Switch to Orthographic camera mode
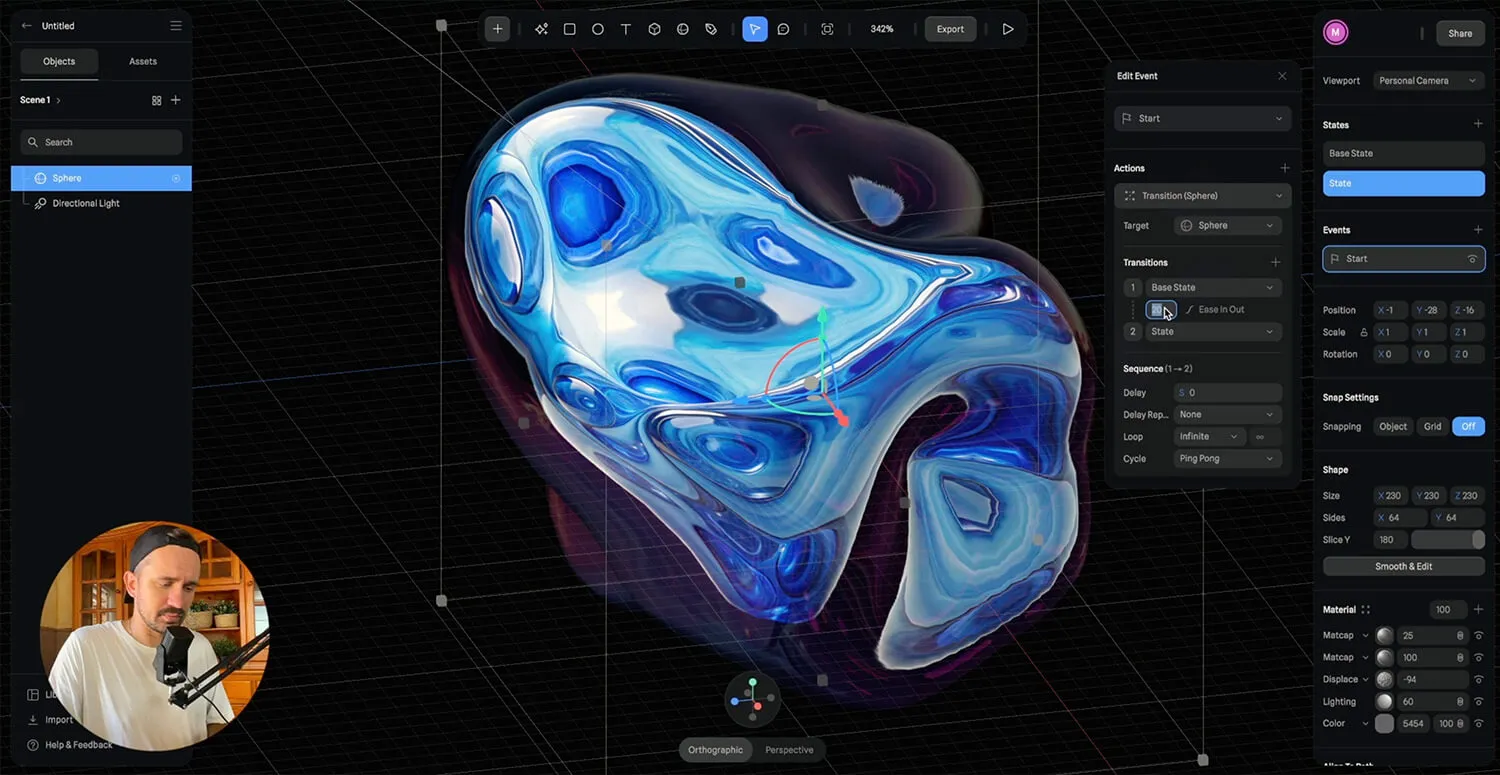 coord(715,750)
